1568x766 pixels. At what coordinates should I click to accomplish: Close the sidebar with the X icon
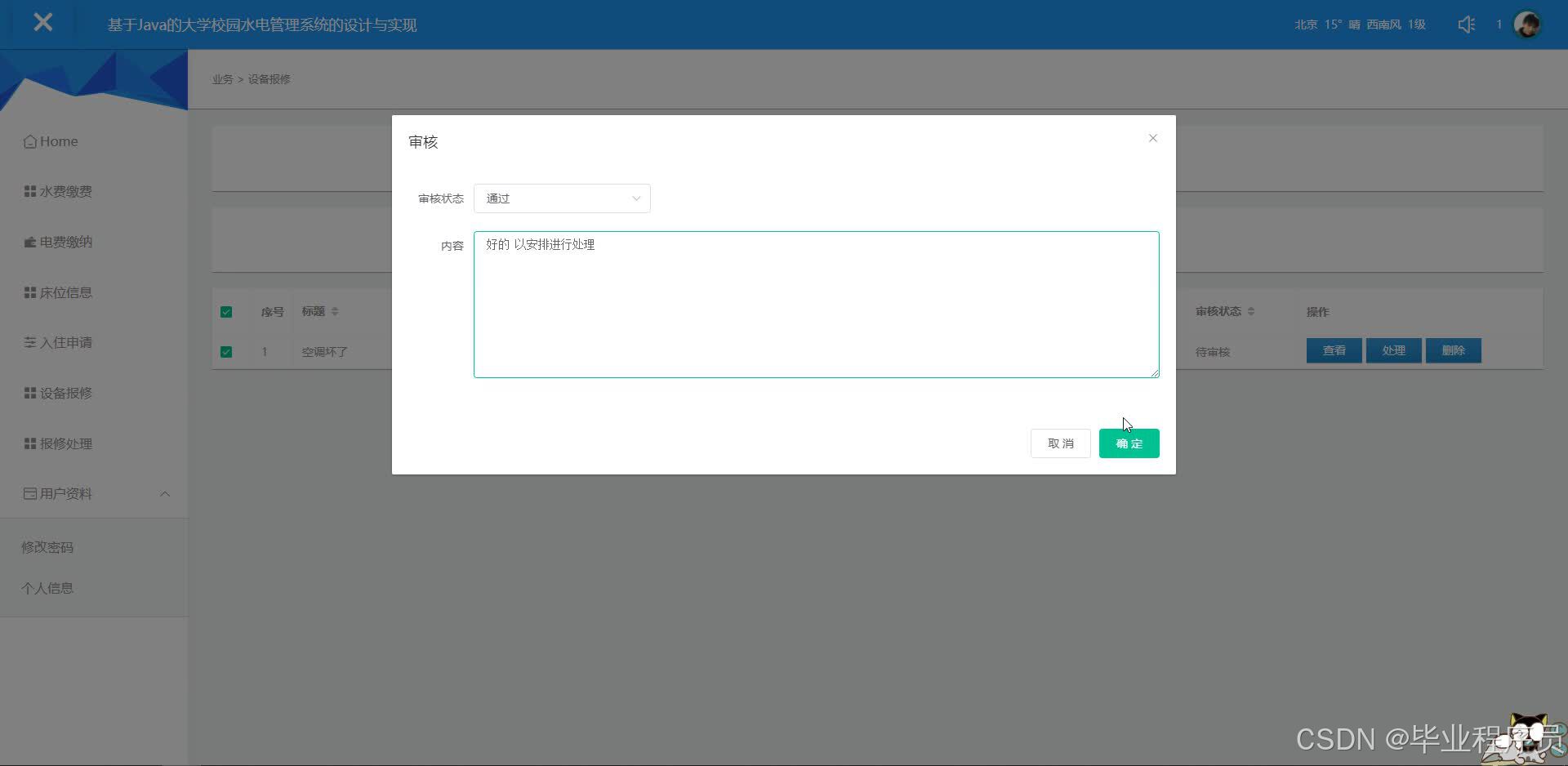[x=43, y=23]
